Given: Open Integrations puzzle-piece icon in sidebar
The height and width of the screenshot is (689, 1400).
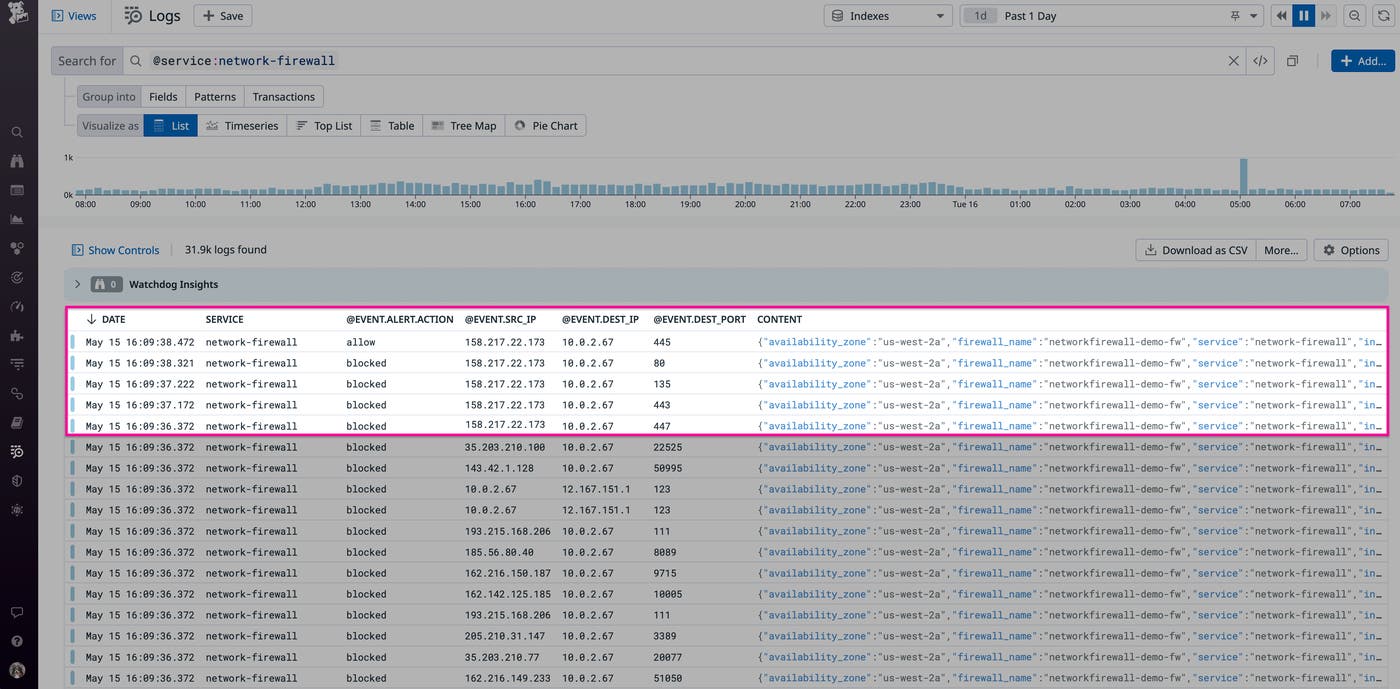Looking at the screenshot, I should coord(17,335).
